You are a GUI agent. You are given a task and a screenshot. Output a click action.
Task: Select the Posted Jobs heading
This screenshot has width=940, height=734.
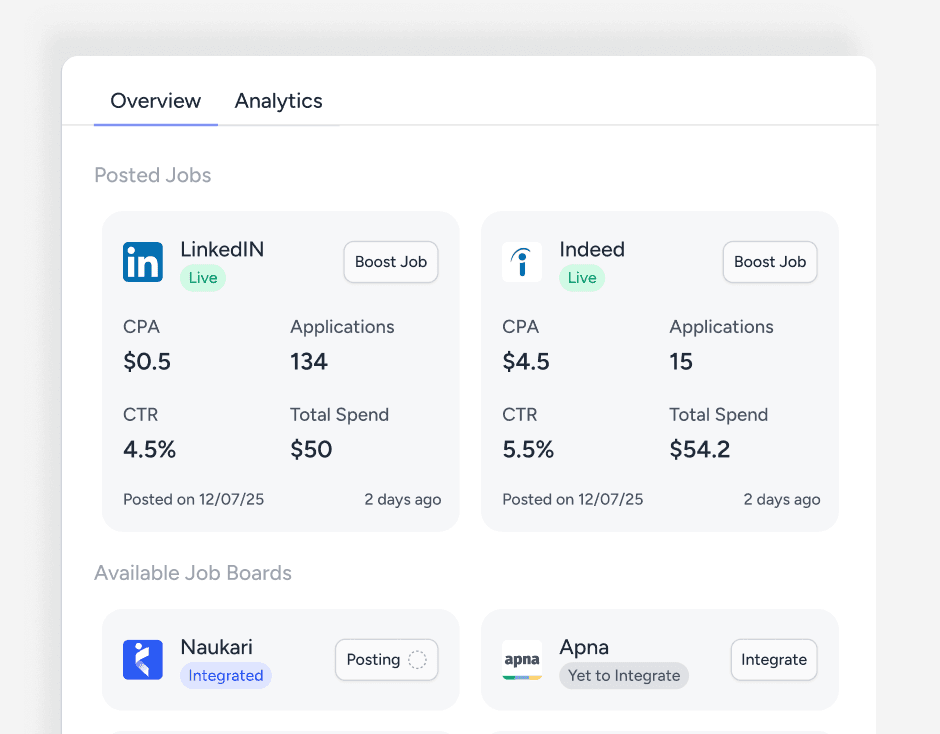point(153,175)
